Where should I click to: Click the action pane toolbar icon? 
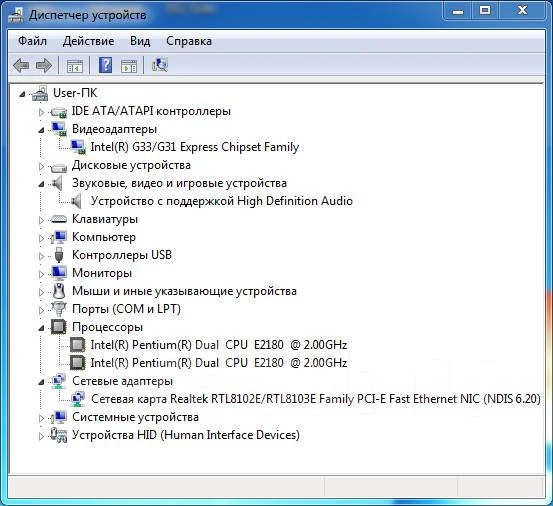point(129,66)
